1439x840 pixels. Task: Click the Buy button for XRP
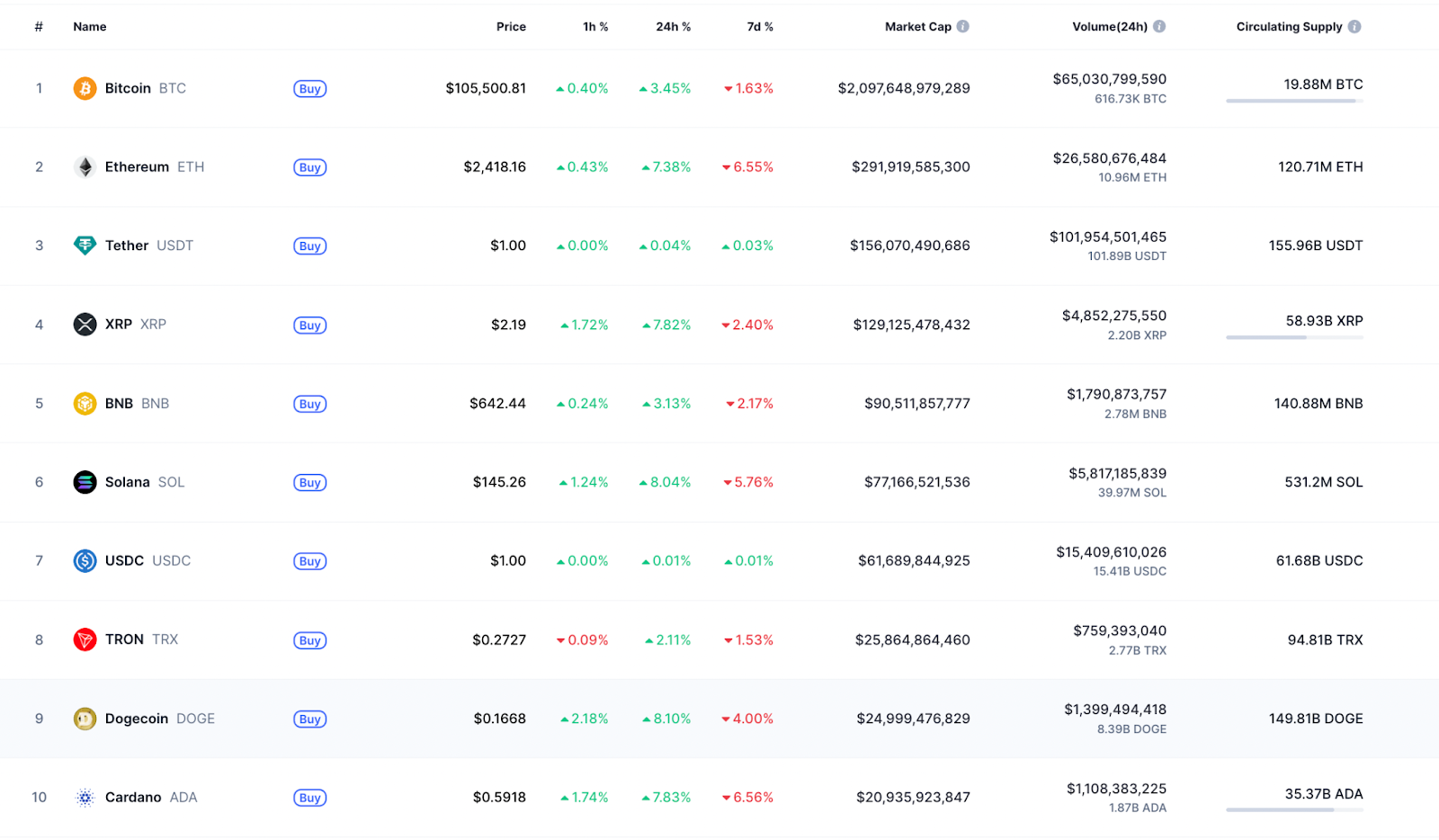[x=310, y=326]
